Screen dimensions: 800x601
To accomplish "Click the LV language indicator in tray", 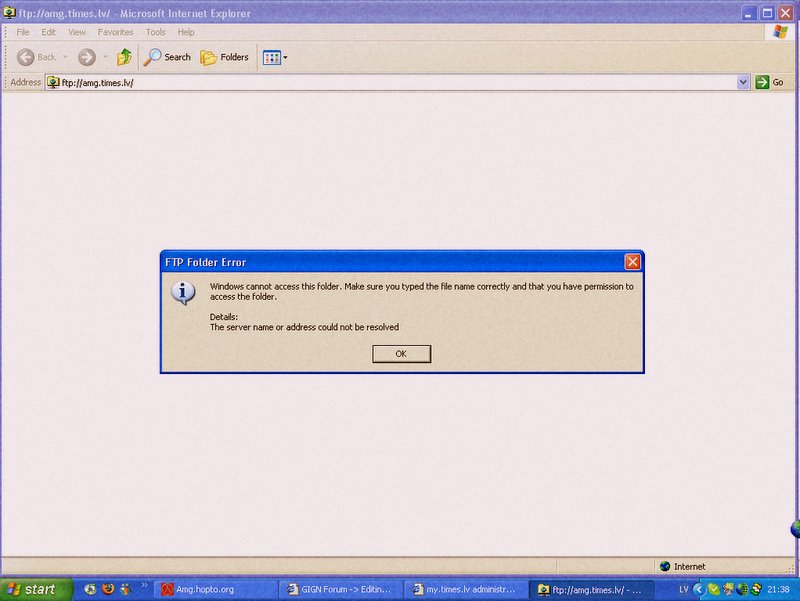I will [x=684, y=590].
